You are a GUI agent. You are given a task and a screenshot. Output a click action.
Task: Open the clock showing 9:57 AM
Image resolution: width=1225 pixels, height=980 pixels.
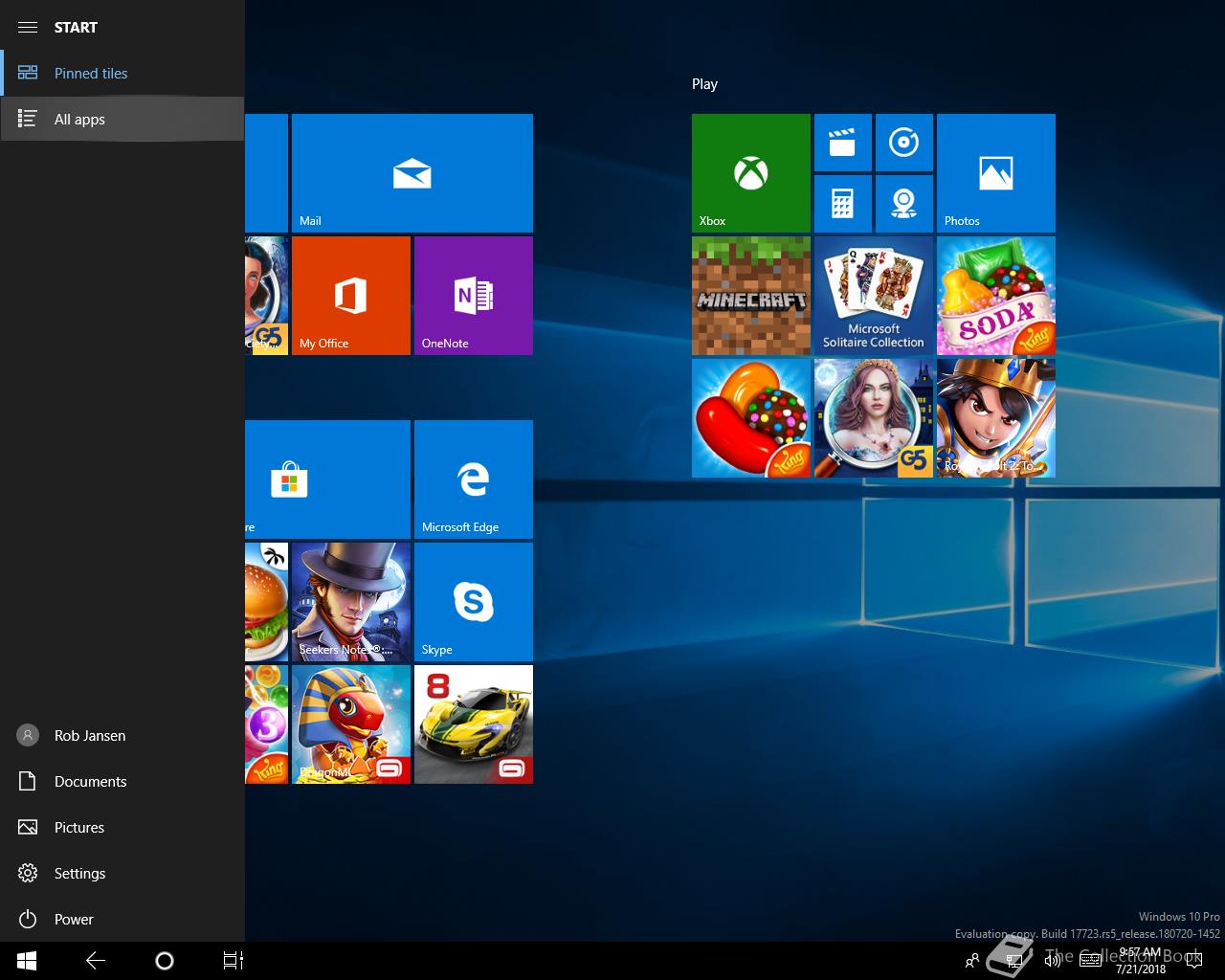point(1139,961)
